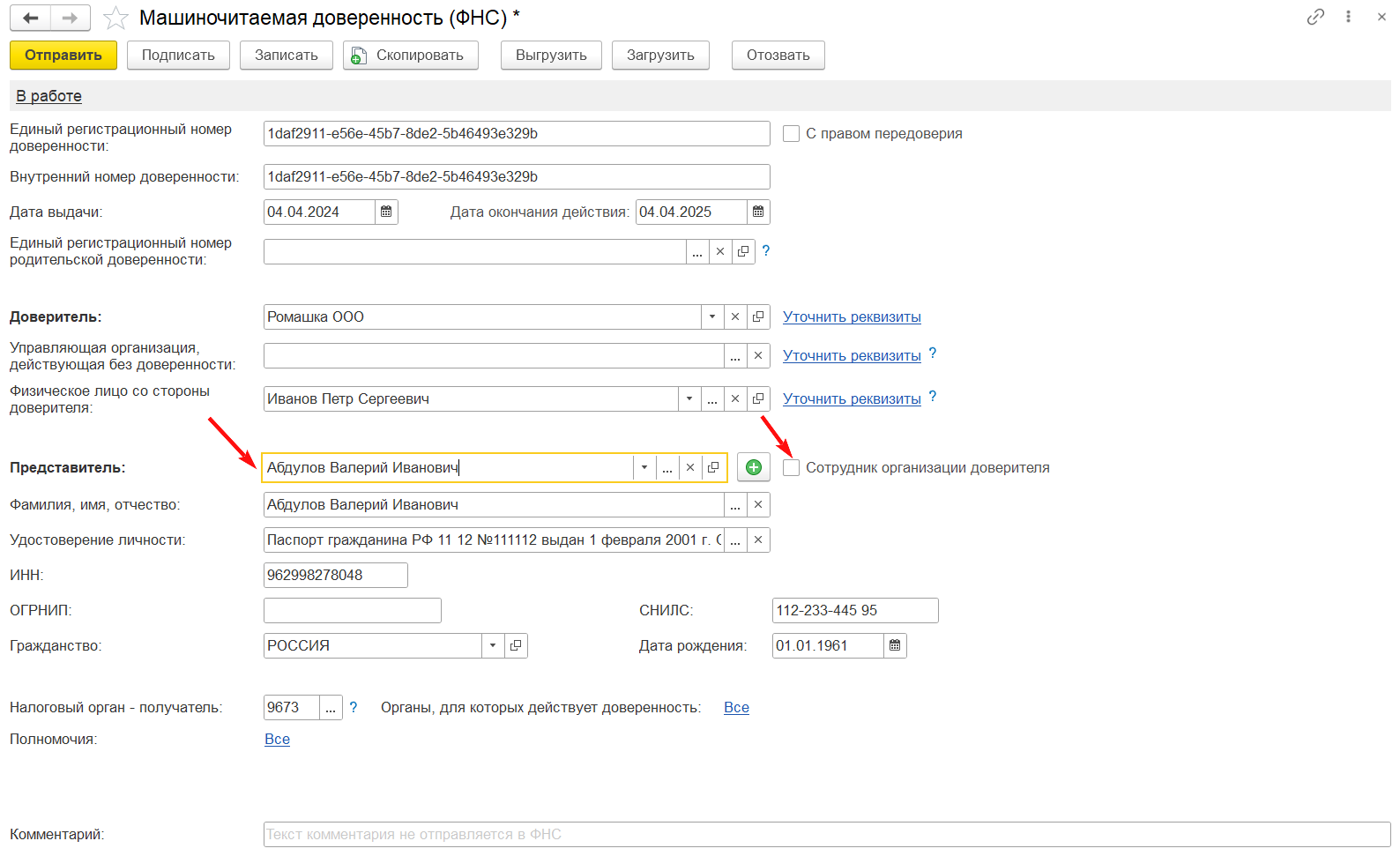This screenshot has height=856, width=1400.
Task: Expand the Гражданство dropdown
Action: click(x=493, y=645)
